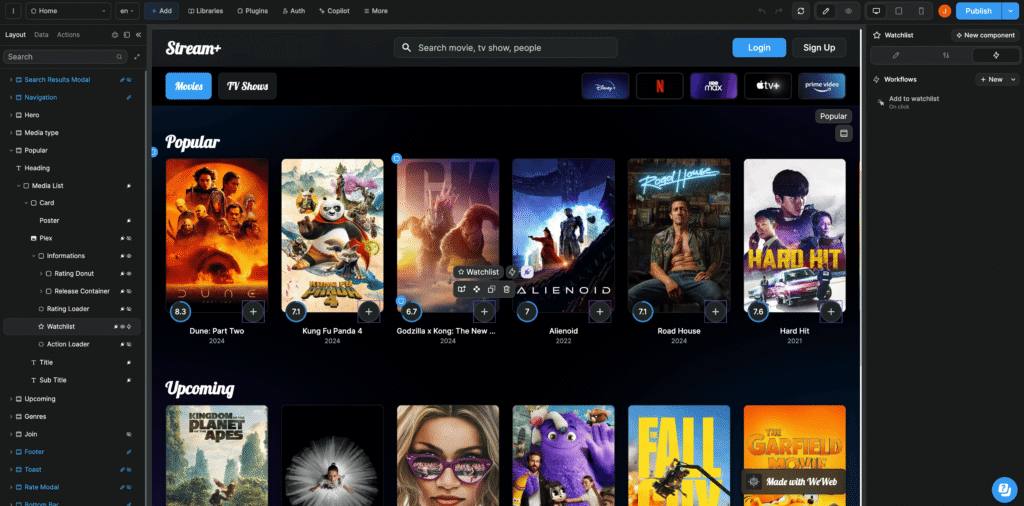
Task: Open the Copilot menu
Action: (x=334, y=11)
